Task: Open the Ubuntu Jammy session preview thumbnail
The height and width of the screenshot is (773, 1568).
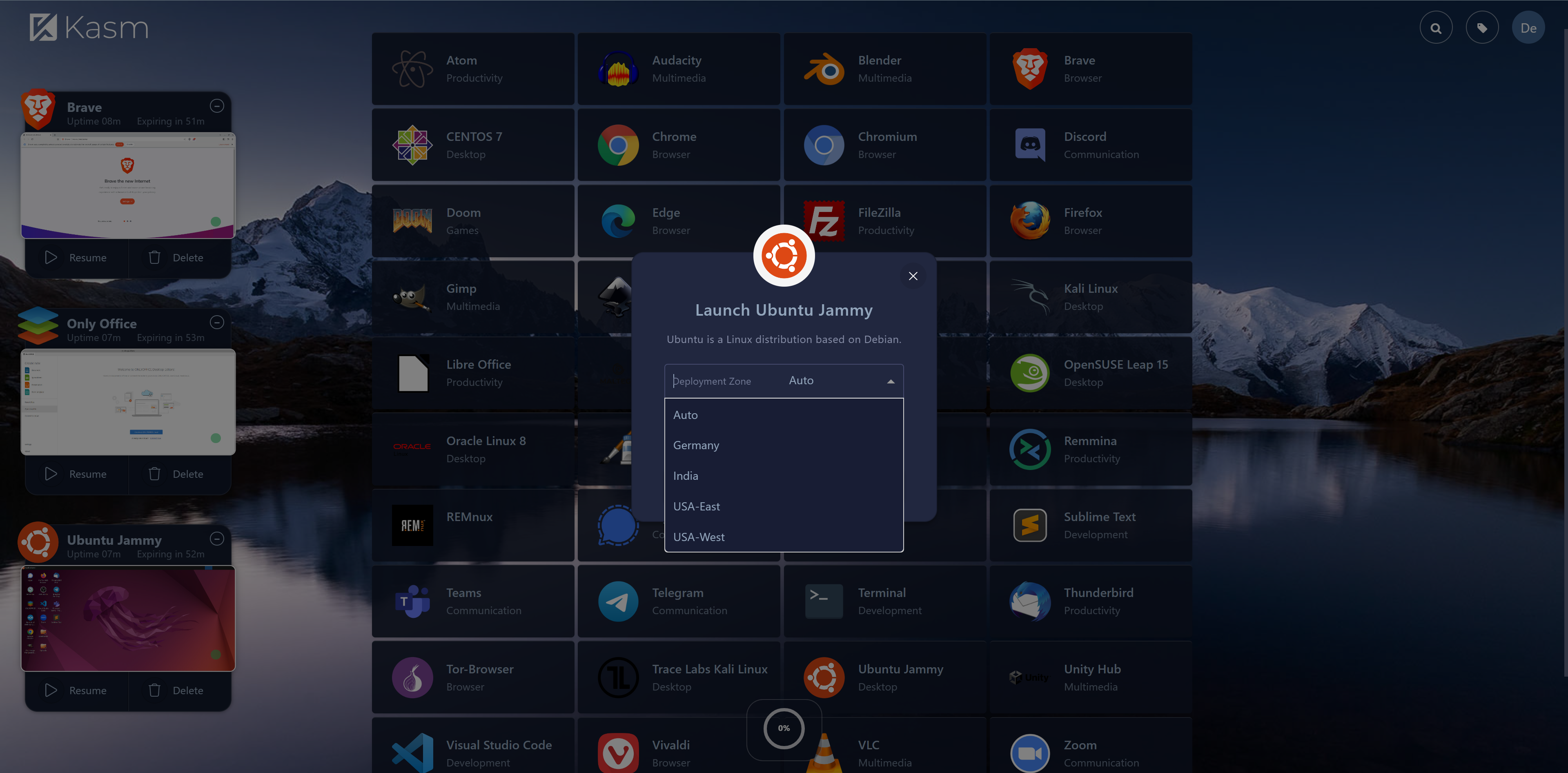Action: pos(129,618)
